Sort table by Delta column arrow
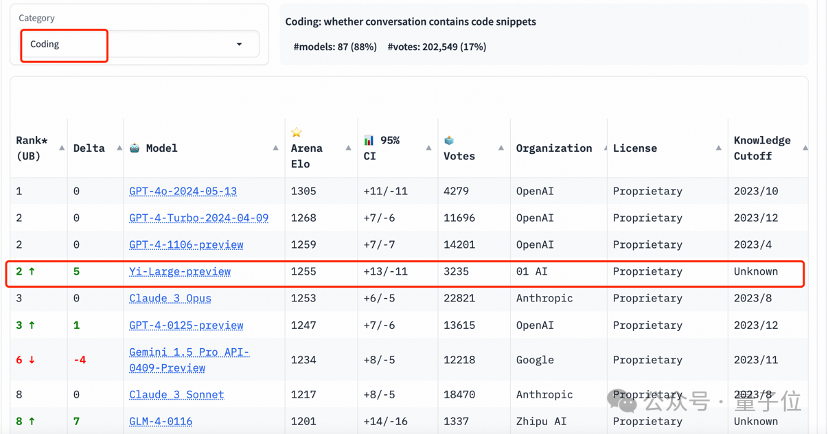This screenshot has width=828, height=434. point(119,148)
